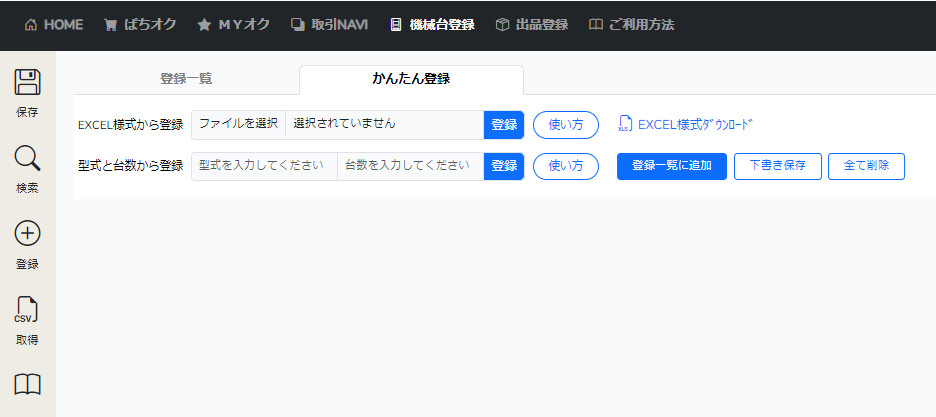Open ぱちオク from the top bar

pyautogui.click(x=140, y=25)
